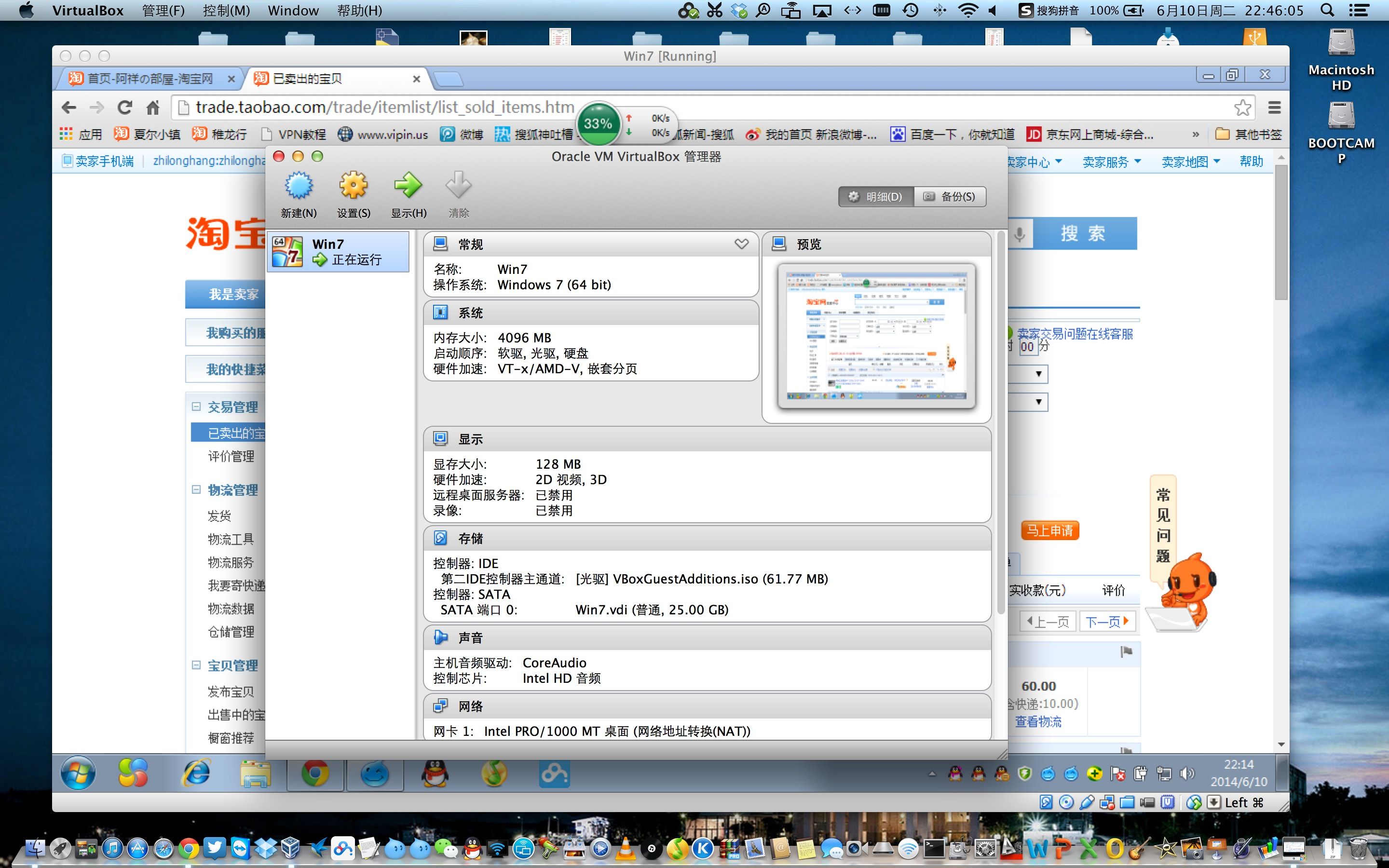Open the 卖家地图 dropdown
The height and width of the screenshot is (868, 1389).
click(x=1190, y=162)
